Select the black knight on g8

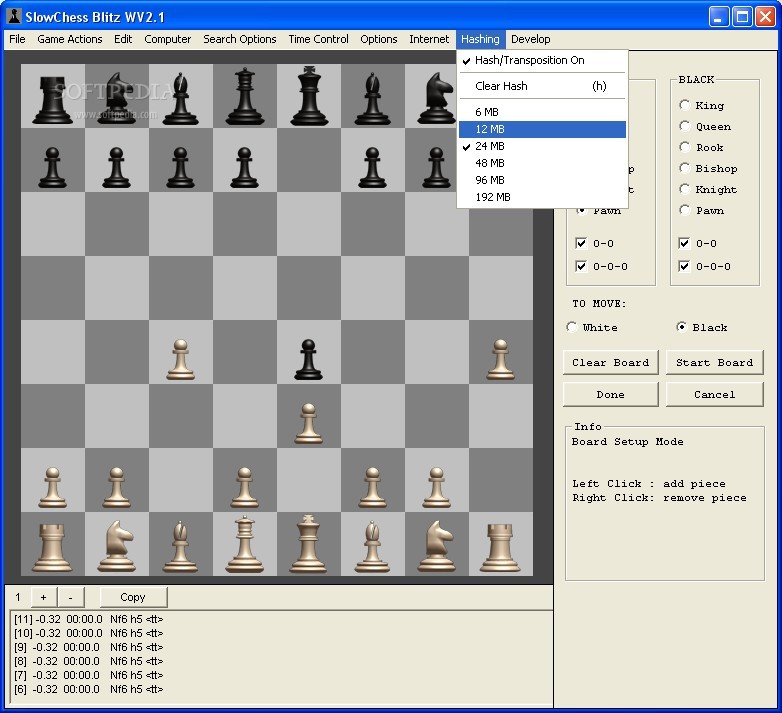point(437,98)
